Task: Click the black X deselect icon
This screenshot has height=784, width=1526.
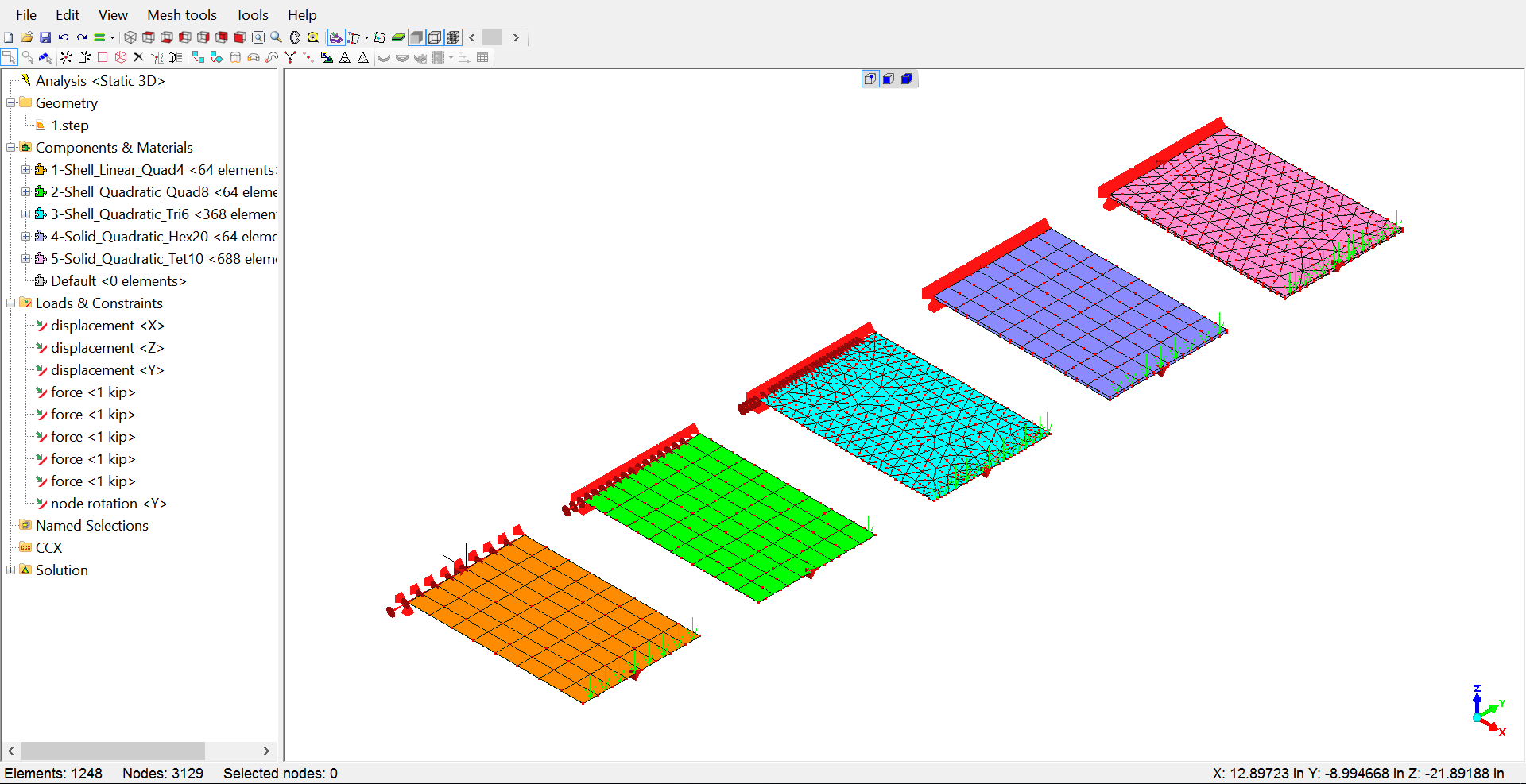Action: 138,57
